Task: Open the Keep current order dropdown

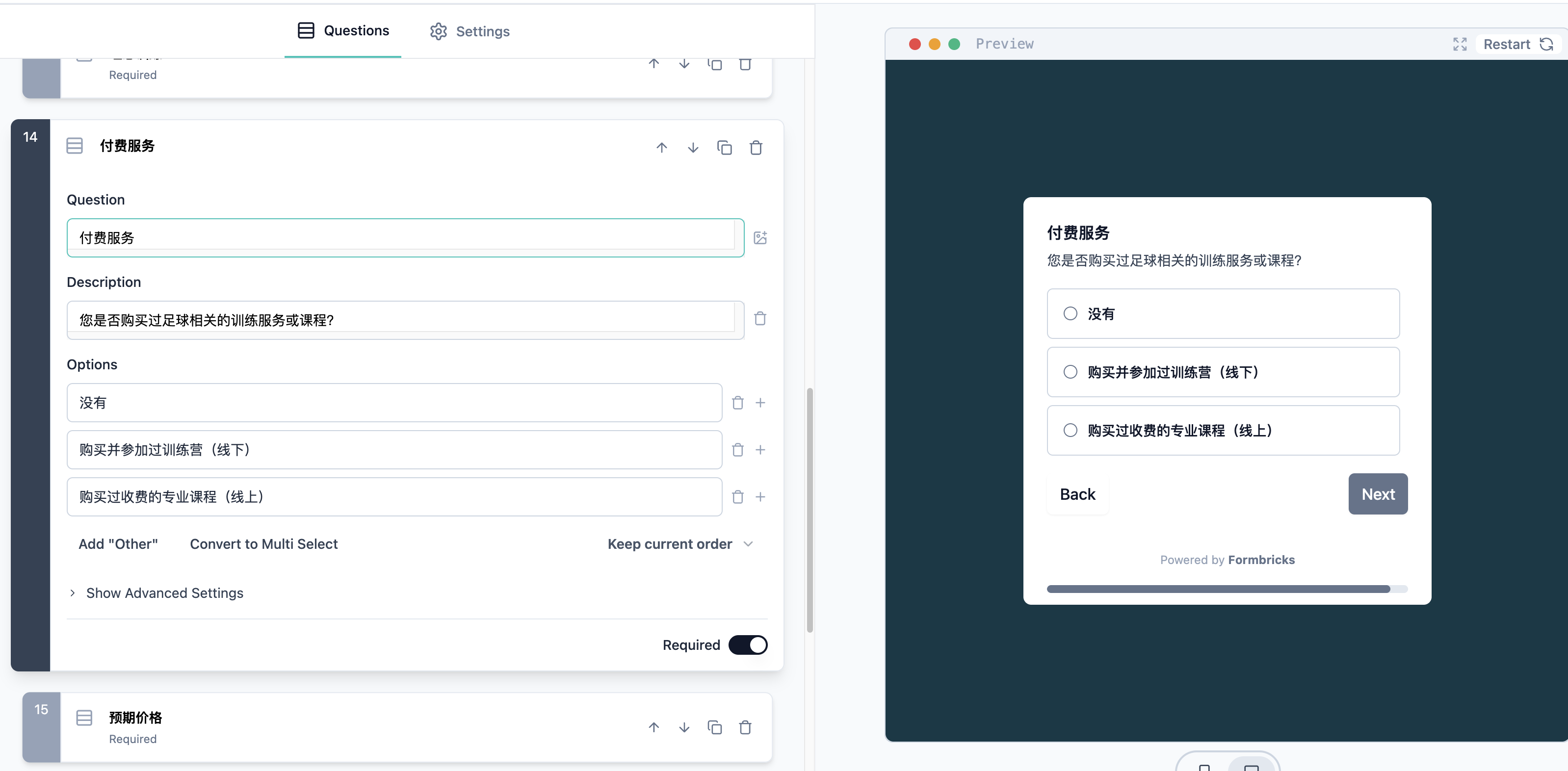Action: (680, 544)
